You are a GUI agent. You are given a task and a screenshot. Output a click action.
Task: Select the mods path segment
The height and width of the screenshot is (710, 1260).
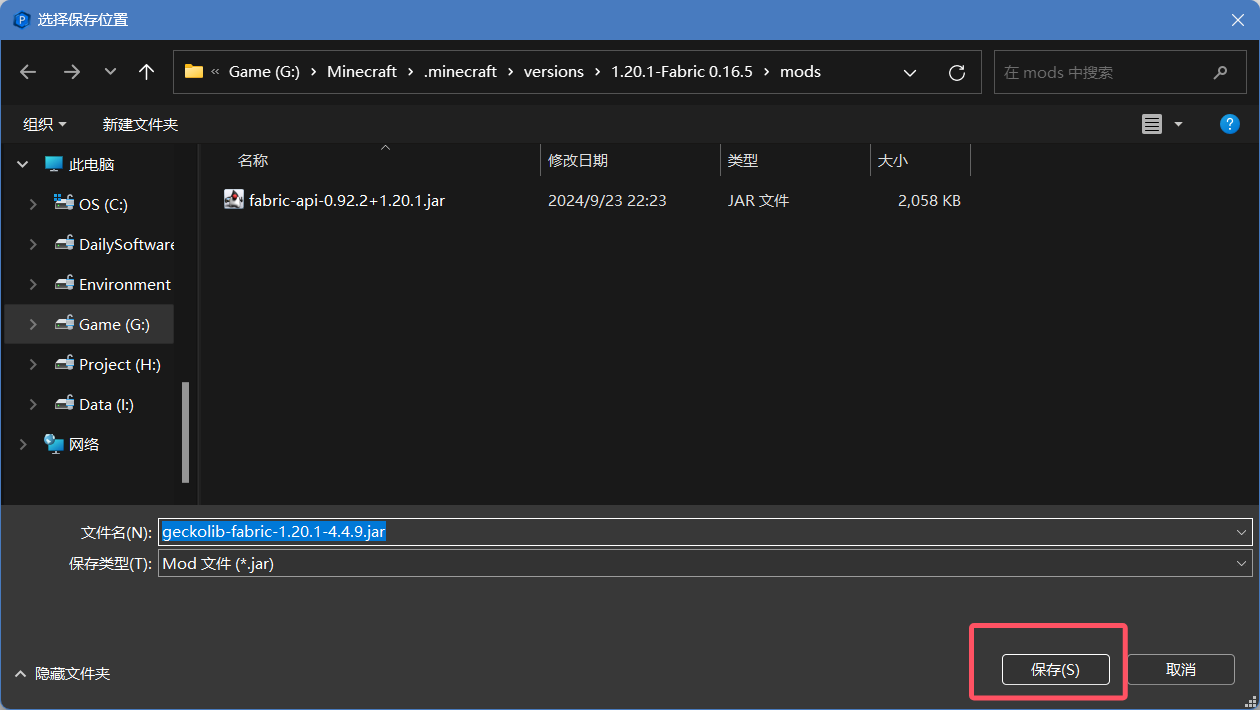[800, 72]
